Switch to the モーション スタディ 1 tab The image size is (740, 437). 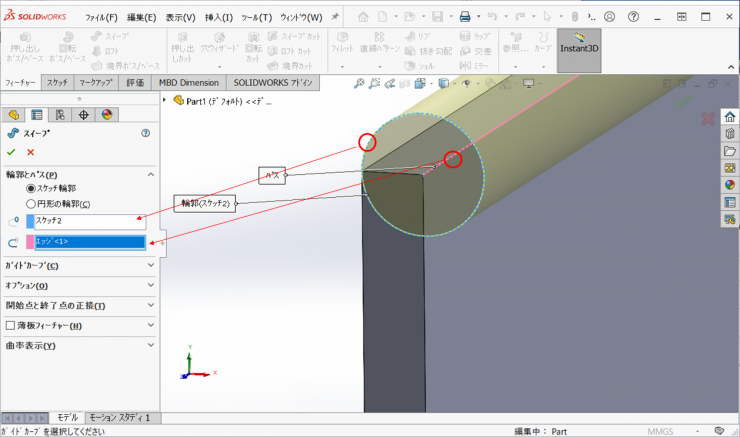[x=119, y=417]
